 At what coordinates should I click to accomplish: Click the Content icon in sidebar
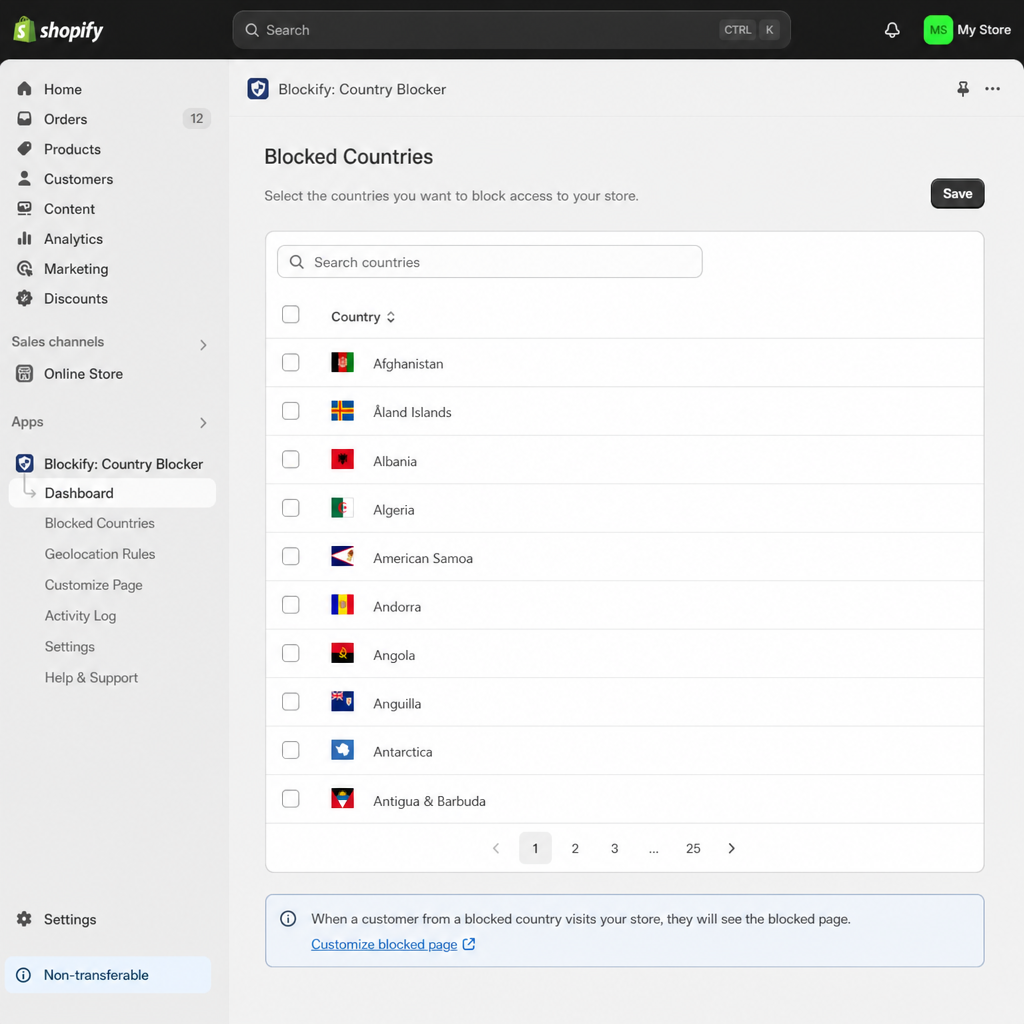click(x=25, y=208)
